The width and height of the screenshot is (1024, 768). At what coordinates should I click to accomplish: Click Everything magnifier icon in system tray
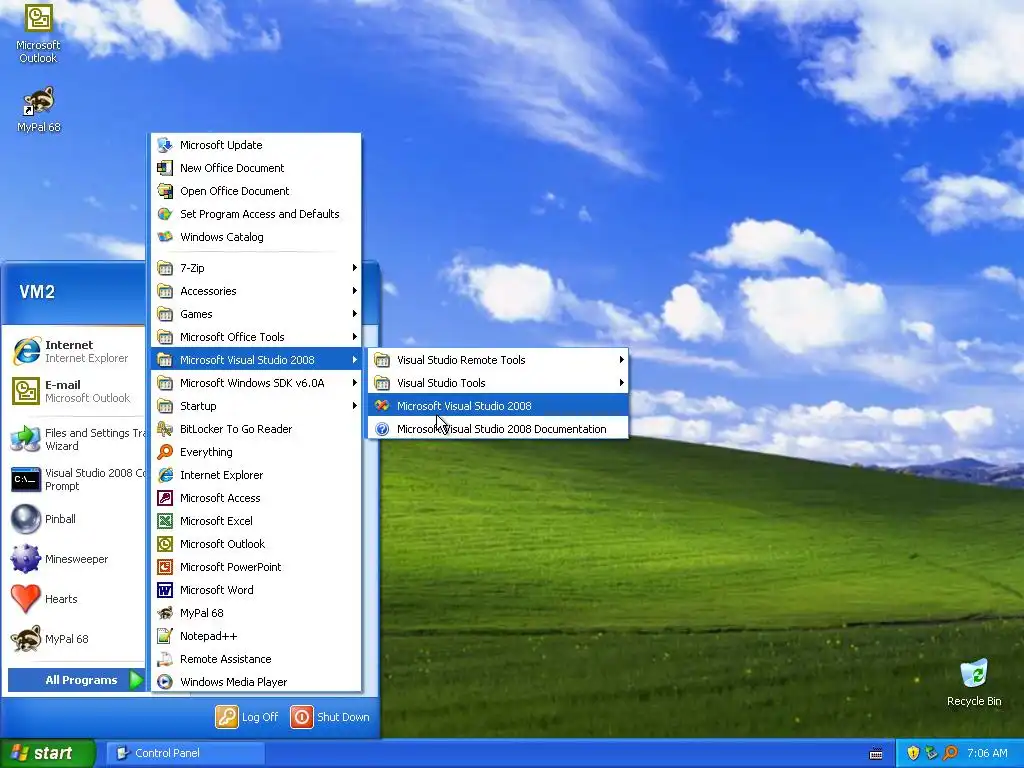coord(950,753)
